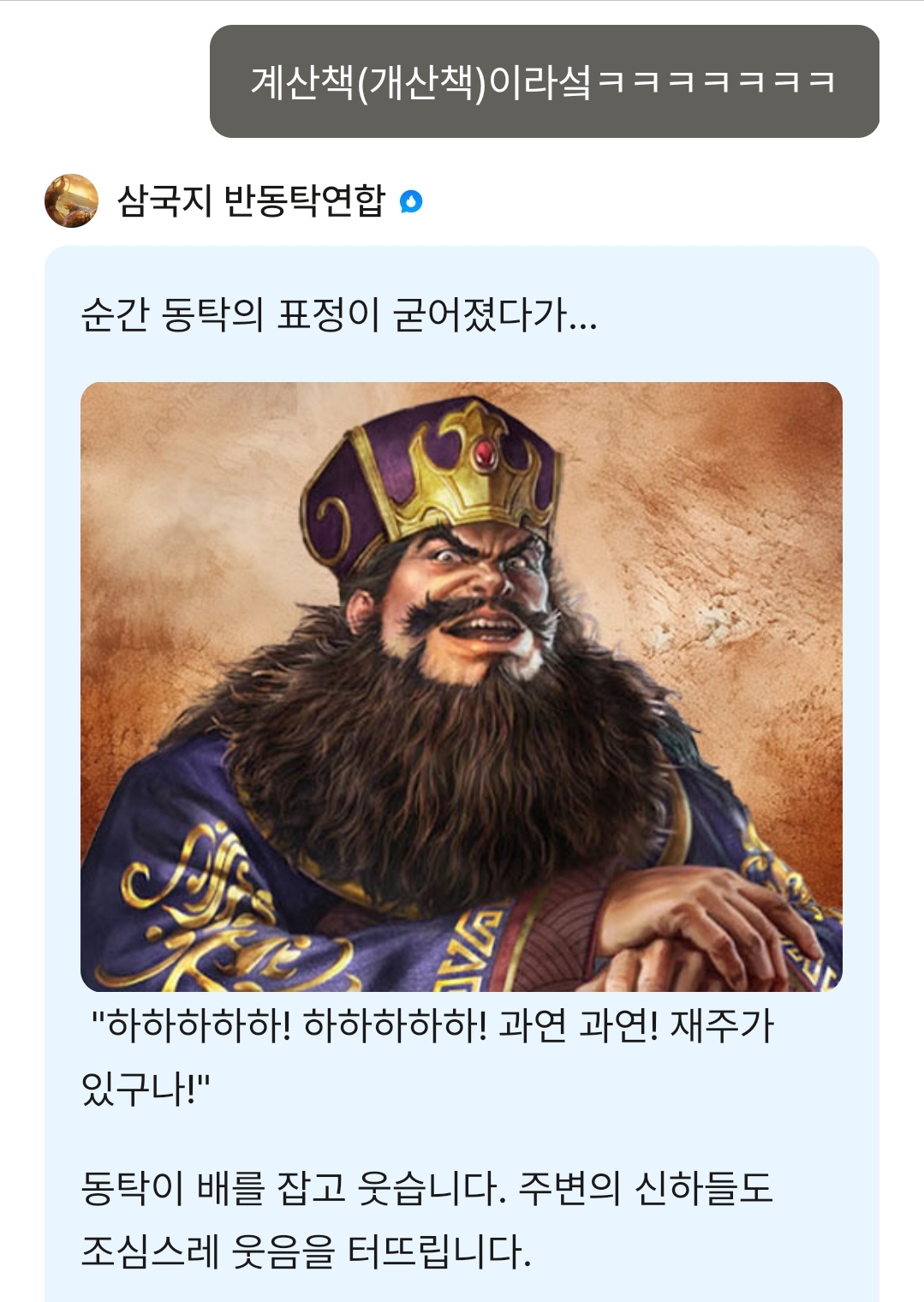Viewport: 924px width, 1302px height.
Task: Open the 삼국지 반동탁연합 chat name
Action: click(x=251, y=200)
